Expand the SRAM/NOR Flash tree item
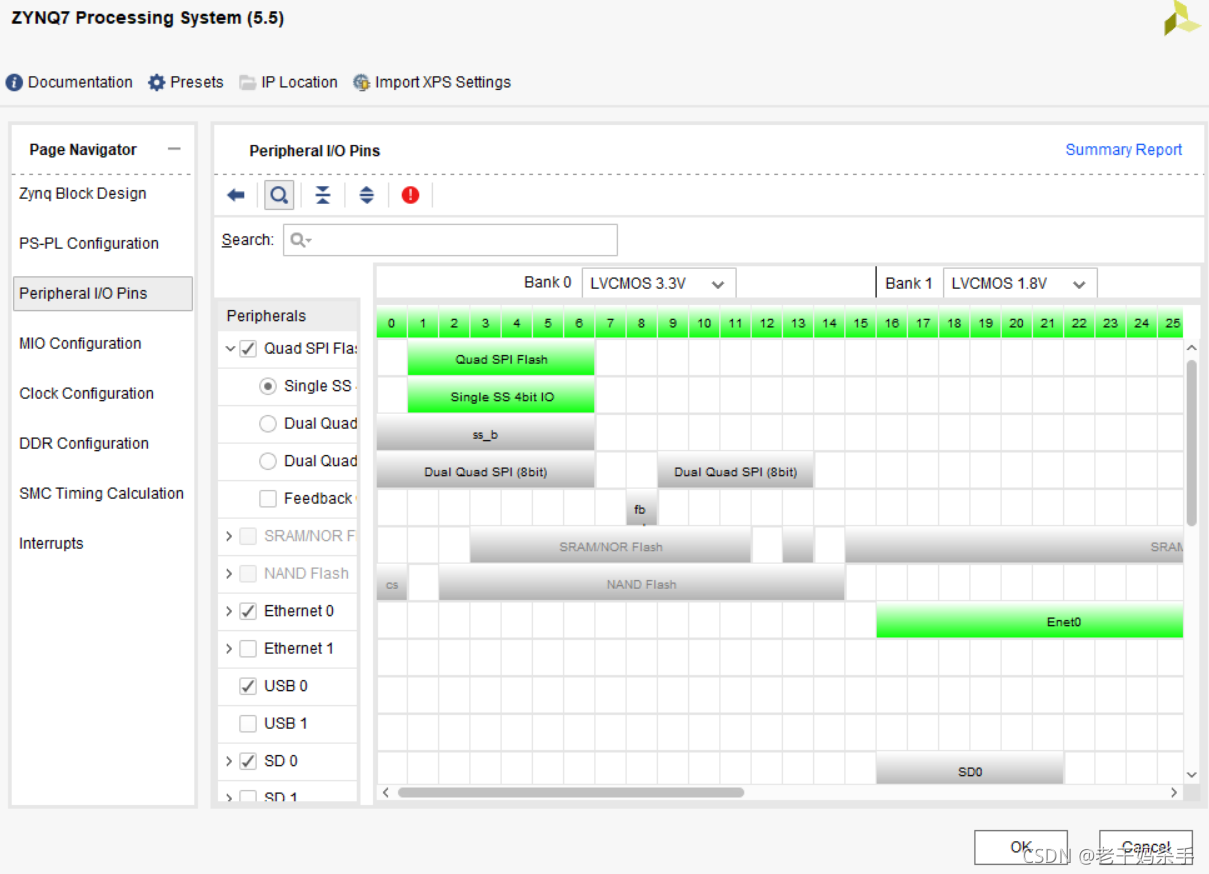This screenshot has width=1209, height=874. click(228, 536)
